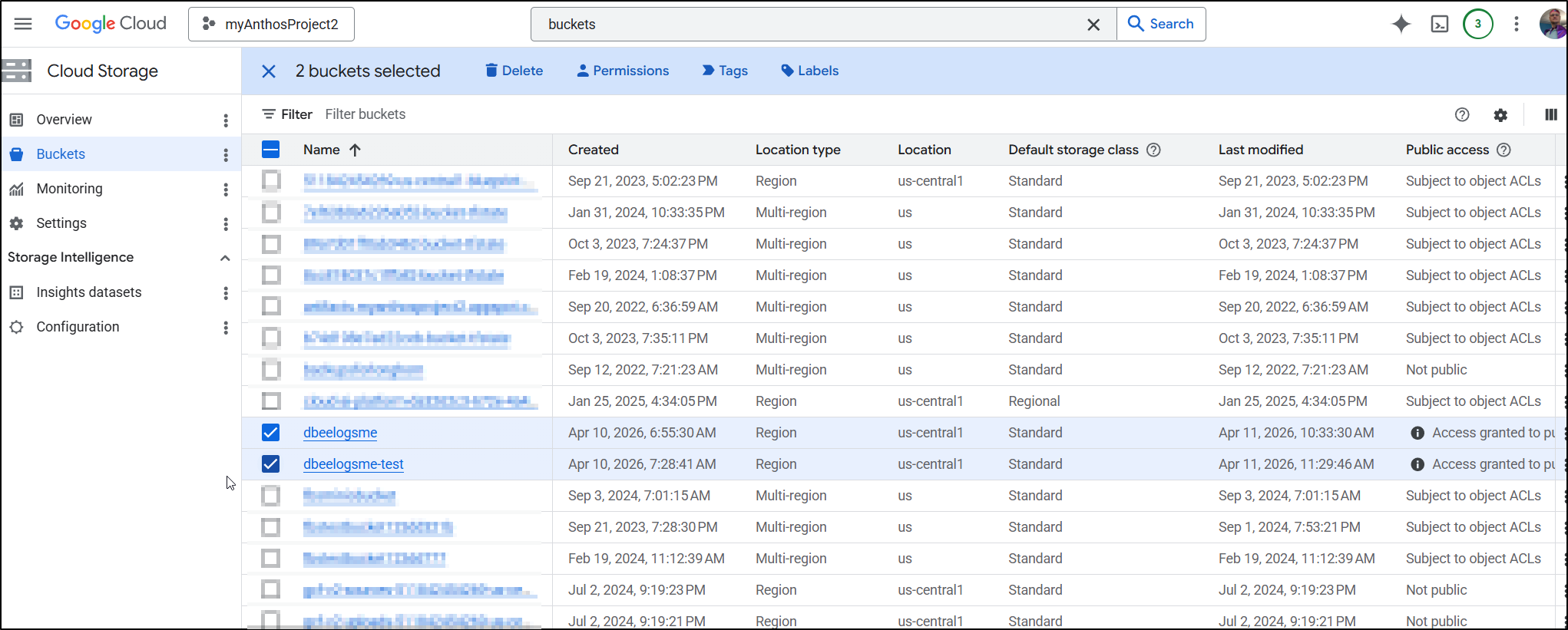
Task: Activate Cloud Shell terminal icon
Action: pyautogui.click(x=1440, y=24)
